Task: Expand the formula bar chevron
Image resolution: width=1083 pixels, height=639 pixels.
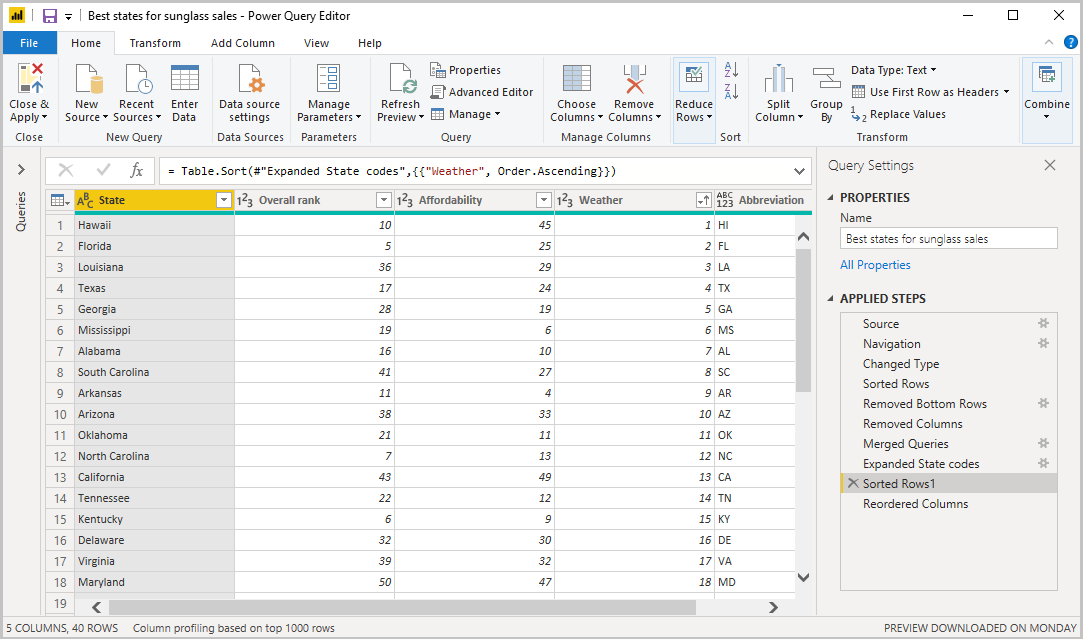Action: (799, 171)
